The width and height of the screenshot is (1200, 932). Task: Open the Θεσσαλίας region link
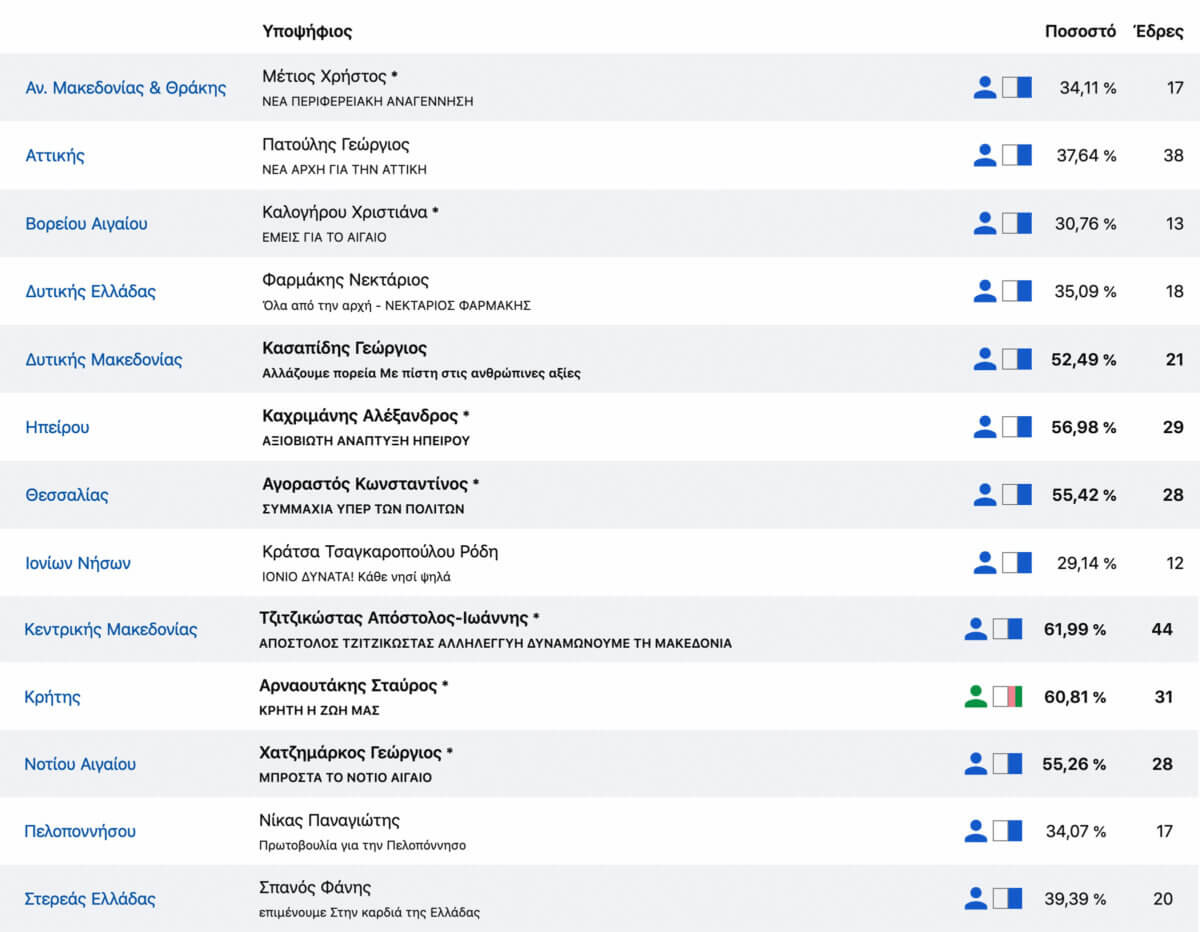tap(67, 496)
